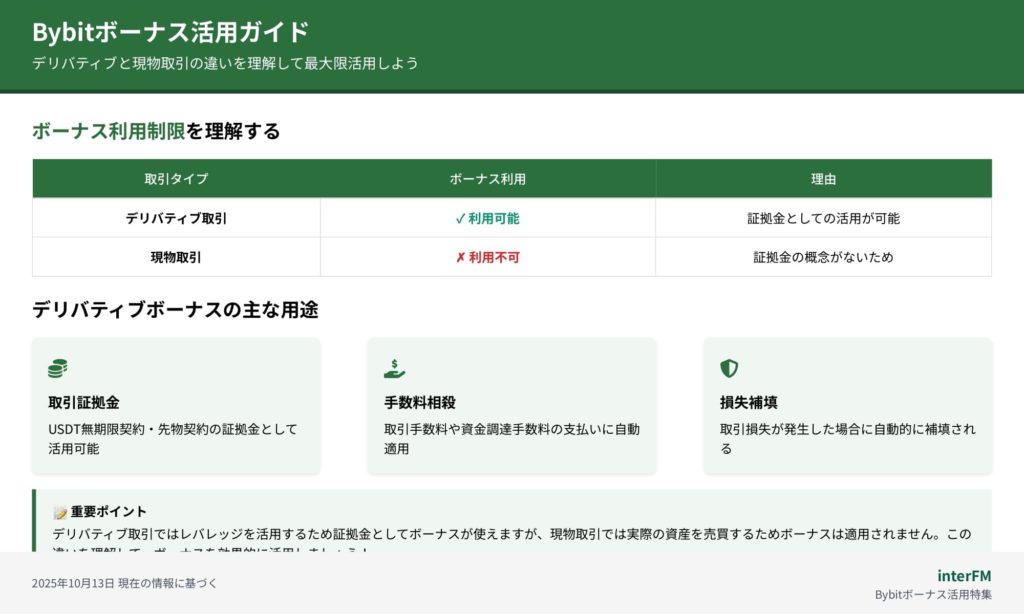
Task: Select the 理由 column header
Action: [823, 179]
